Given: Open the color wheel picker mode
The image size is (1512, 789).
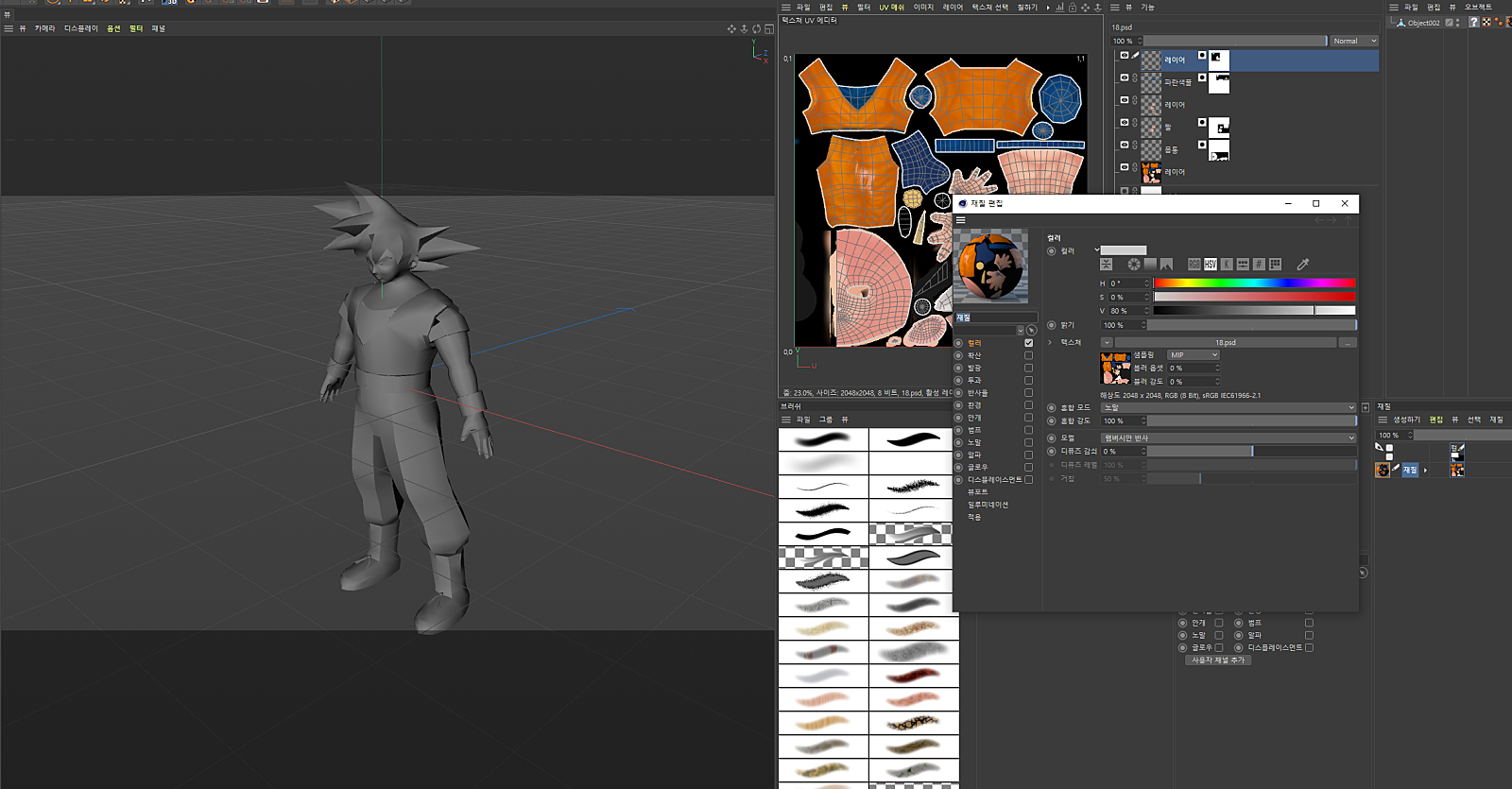Looking at the screenshot, I should [1134, 265].
